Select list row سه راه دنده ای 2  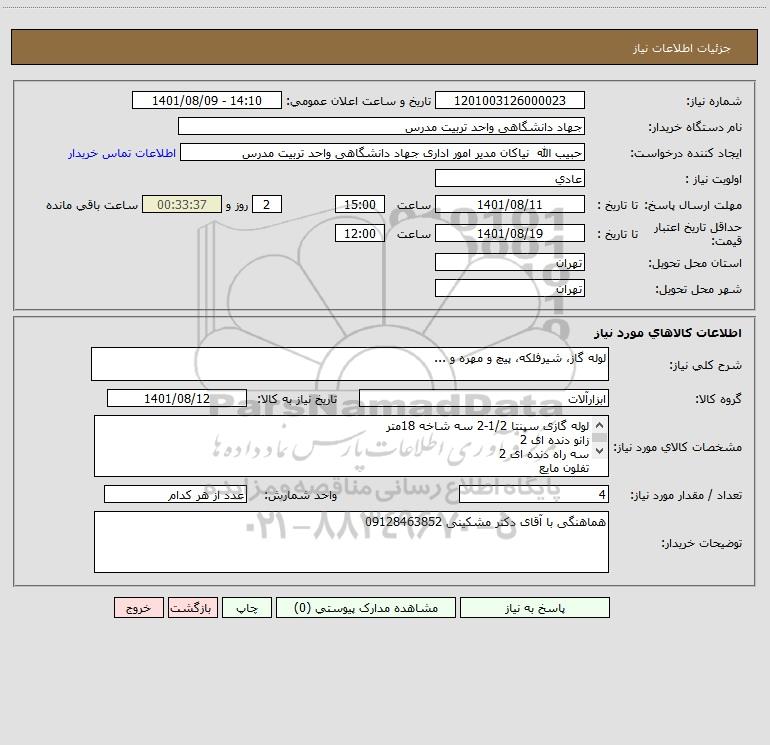(544, 454)
